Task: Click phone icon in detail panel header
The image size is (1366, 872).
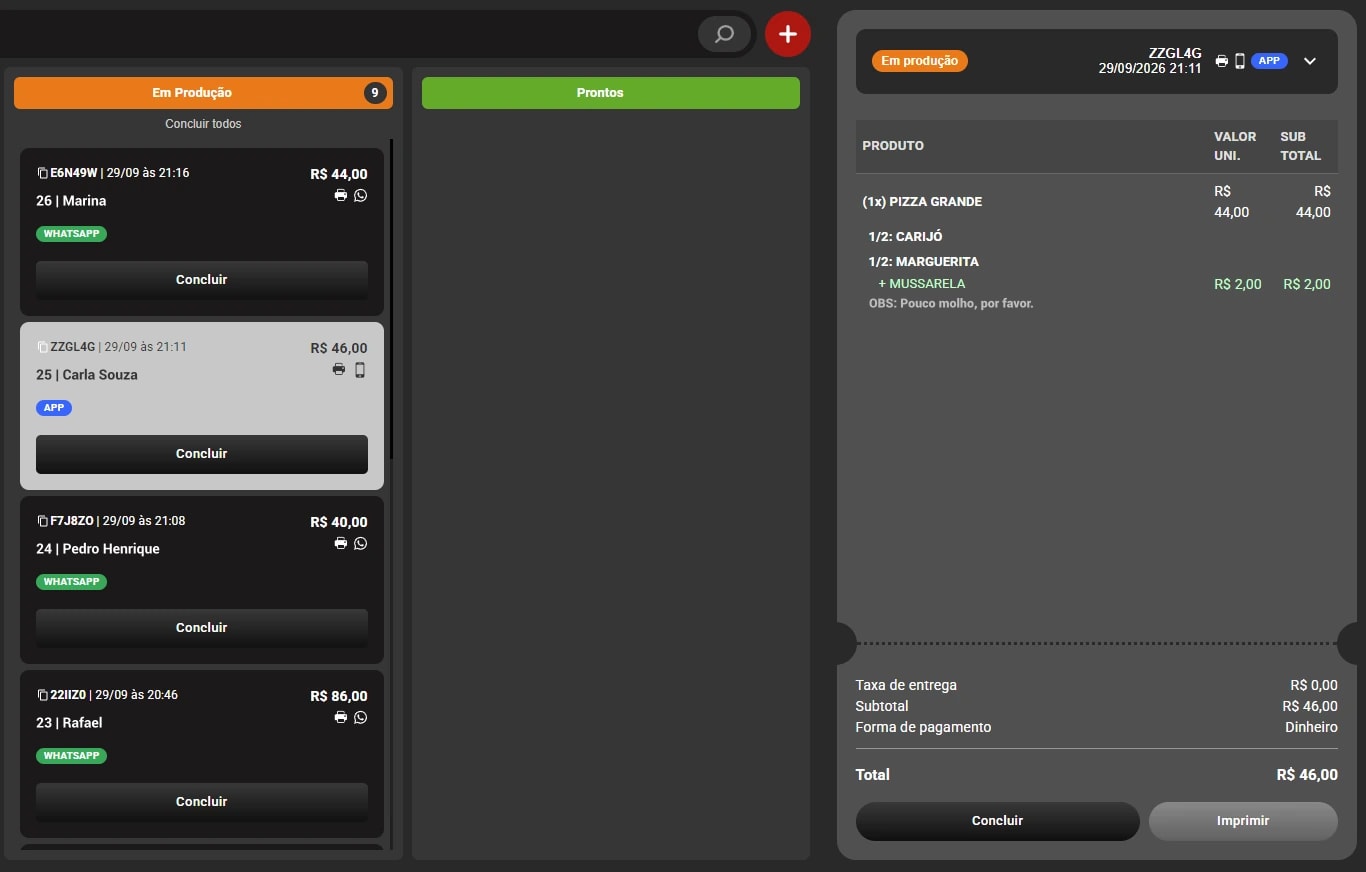Action: pyautogui.click(x=1240, y=61)
